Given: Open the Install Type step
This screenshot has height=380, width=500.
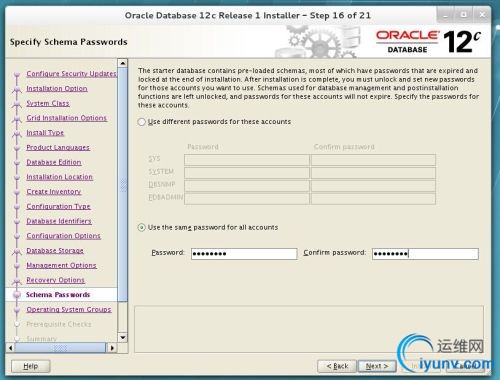Looking at the screenshot, I should tap(45, 133).
